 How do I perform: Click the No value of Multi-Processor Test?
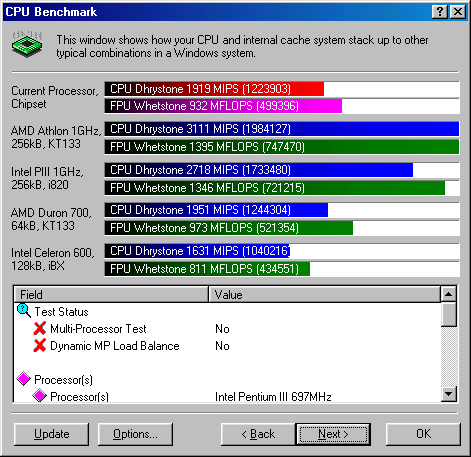(222, 329)
